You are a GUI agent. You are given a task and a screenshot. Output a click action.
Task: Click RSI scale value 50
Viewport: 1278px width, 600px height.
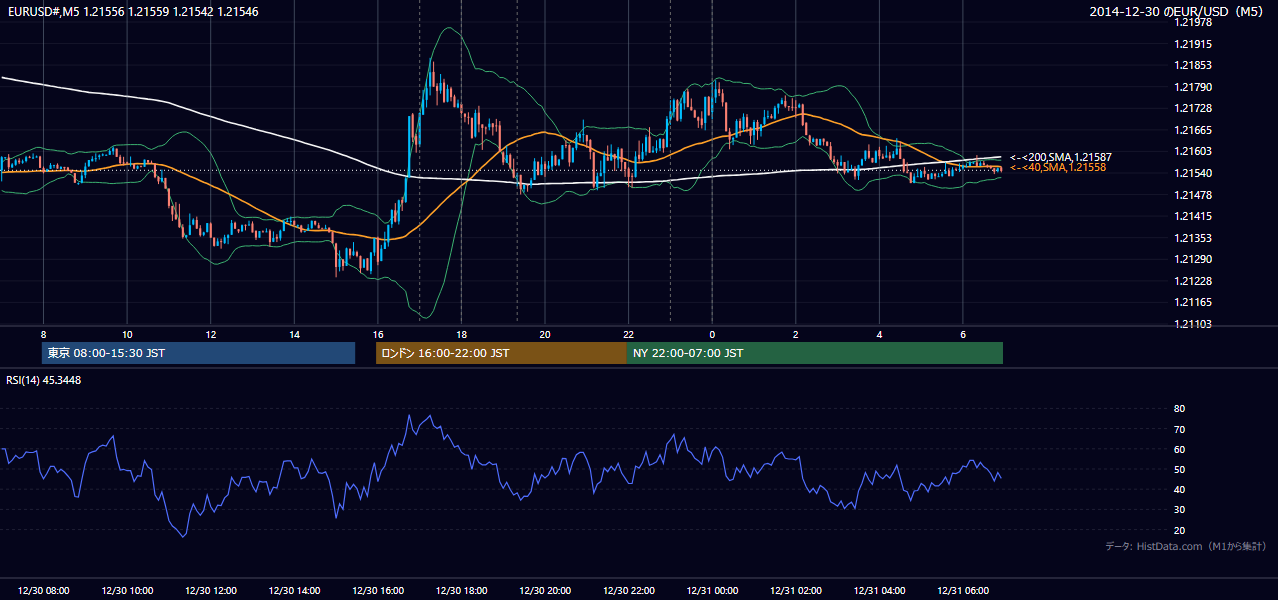pyautogui.click(x=1179, y=469)
